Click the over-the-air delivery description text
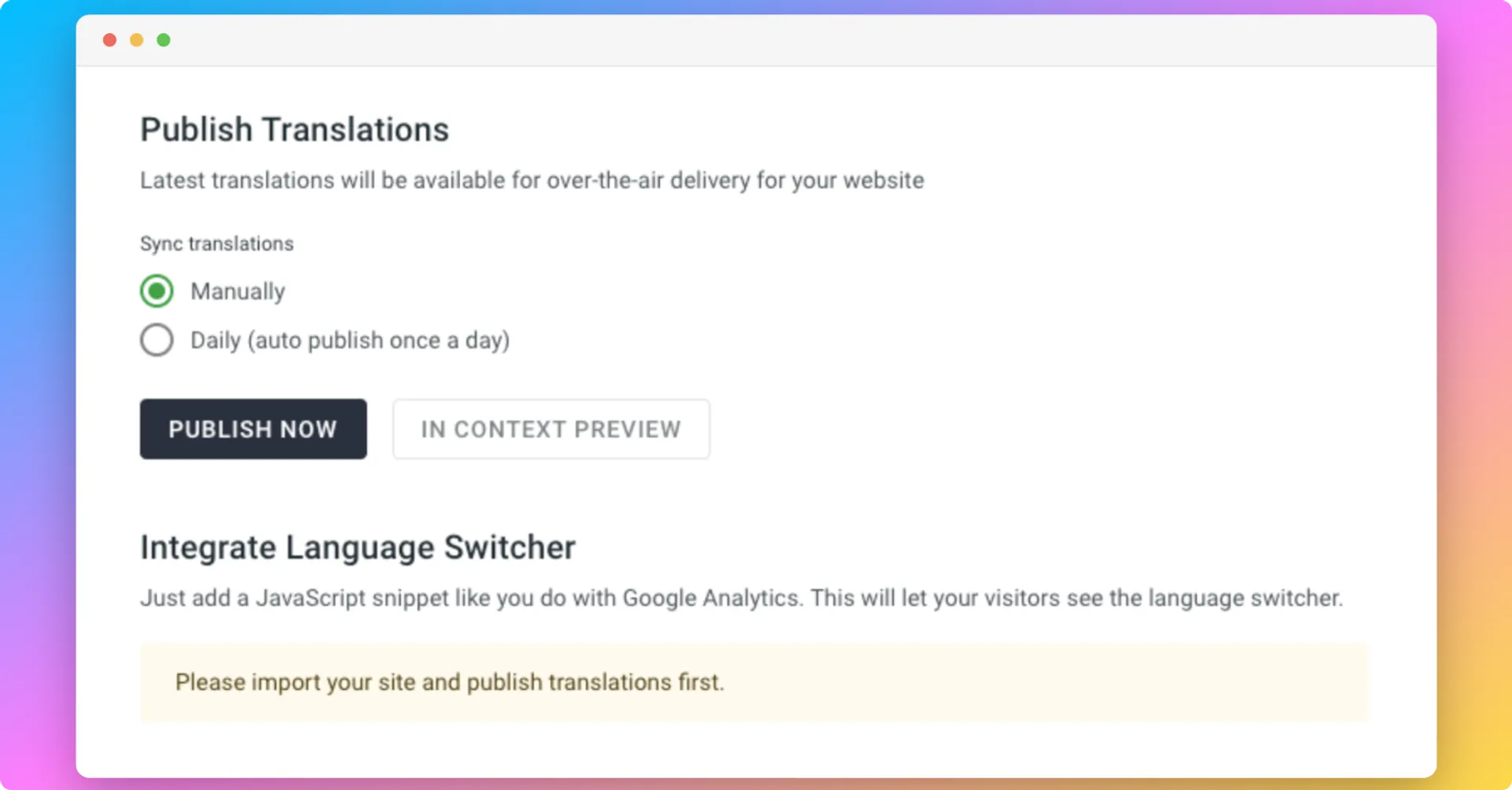The width and height of the screenshot is (1512, 790). point(532,180)
